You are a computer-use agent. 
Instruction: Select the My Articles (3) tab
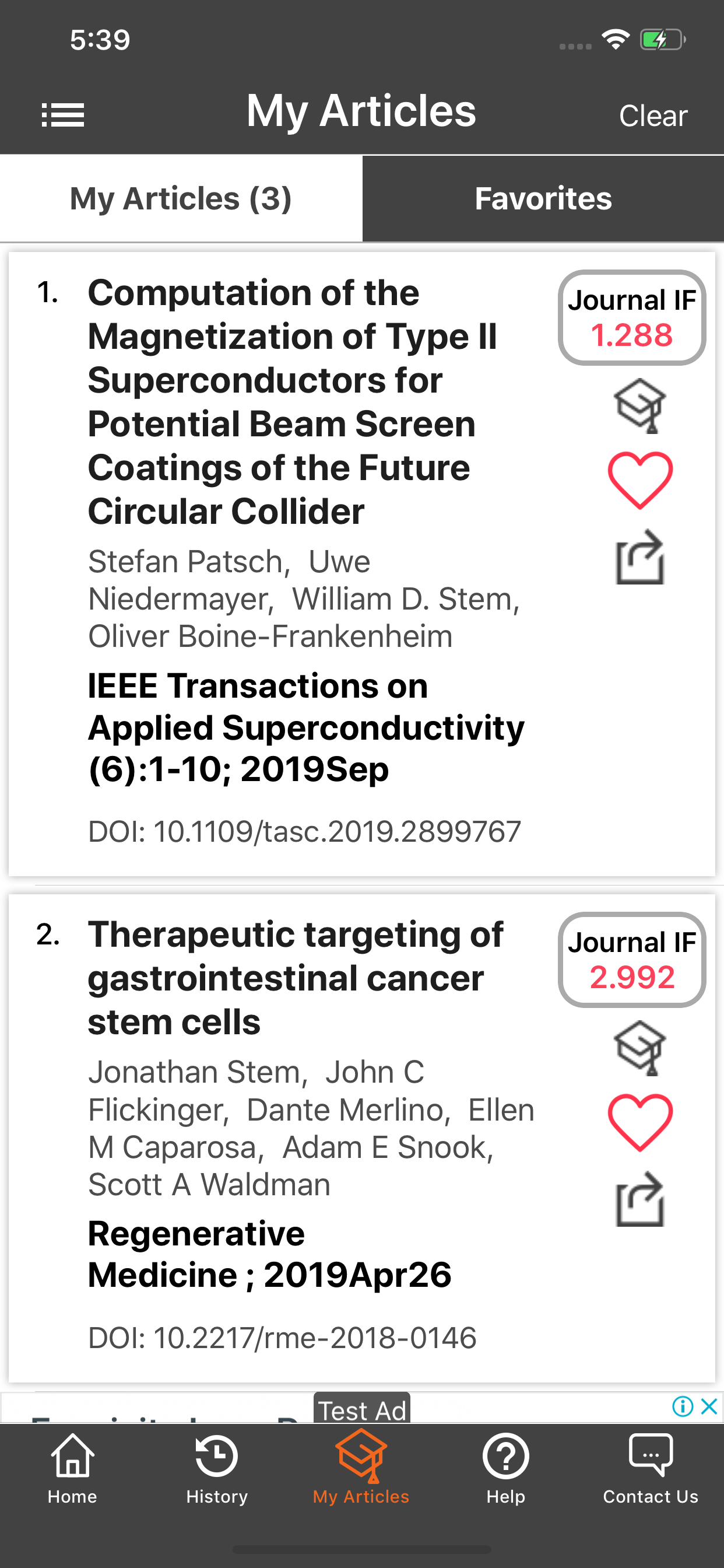click(181, 198)
